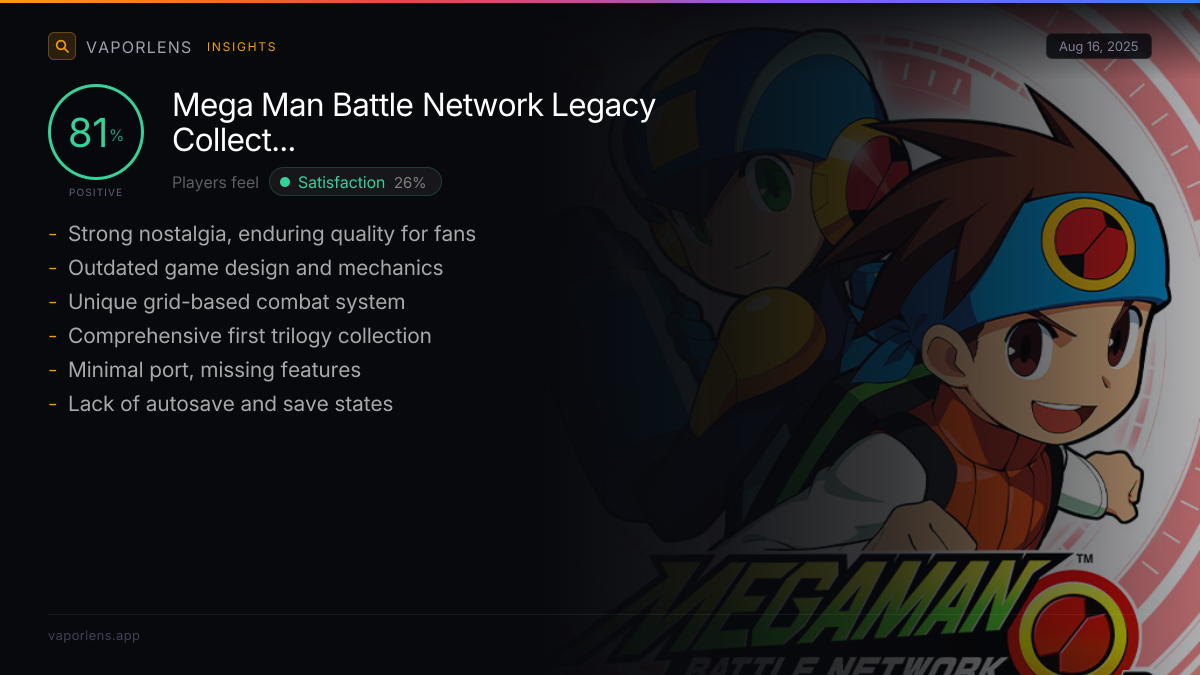
Task: Open the VAPORLENS brand name
Action: [139, 47]
